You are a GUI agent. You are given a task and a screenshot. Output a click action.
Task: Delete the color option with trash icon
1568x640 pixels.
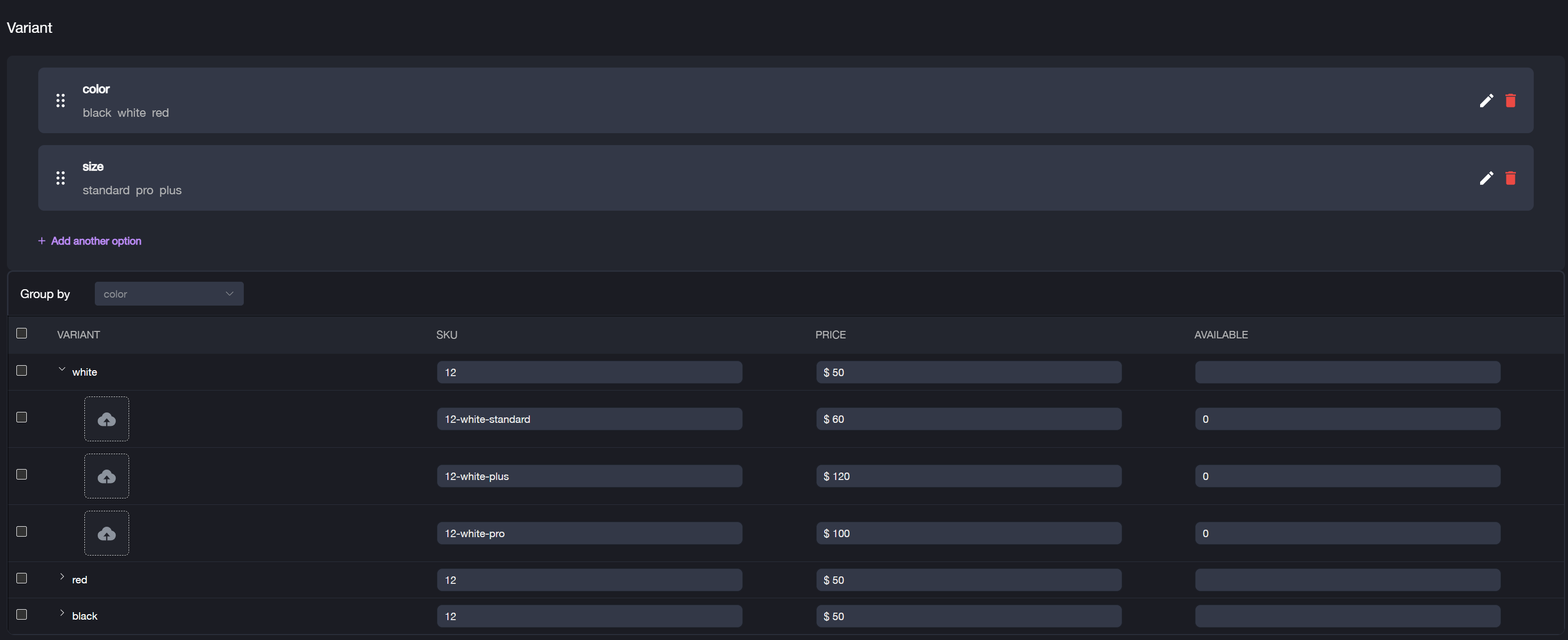click(1510, 100)
